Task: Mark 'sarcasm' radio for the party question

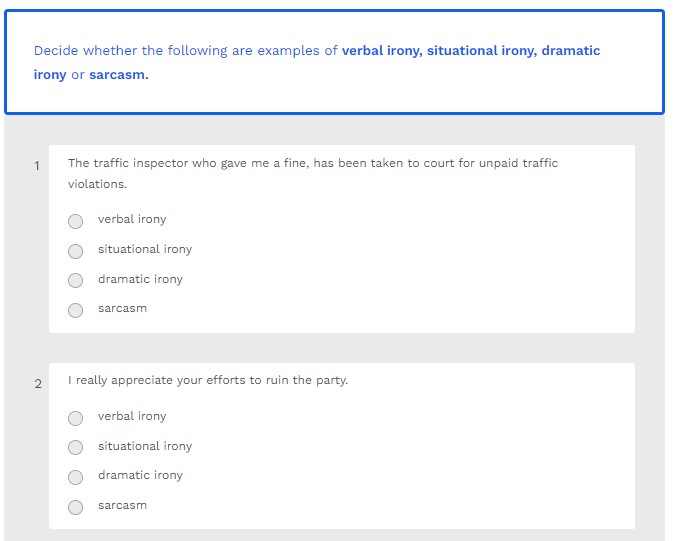Action: pyautogui.click(x=75, y=507)
